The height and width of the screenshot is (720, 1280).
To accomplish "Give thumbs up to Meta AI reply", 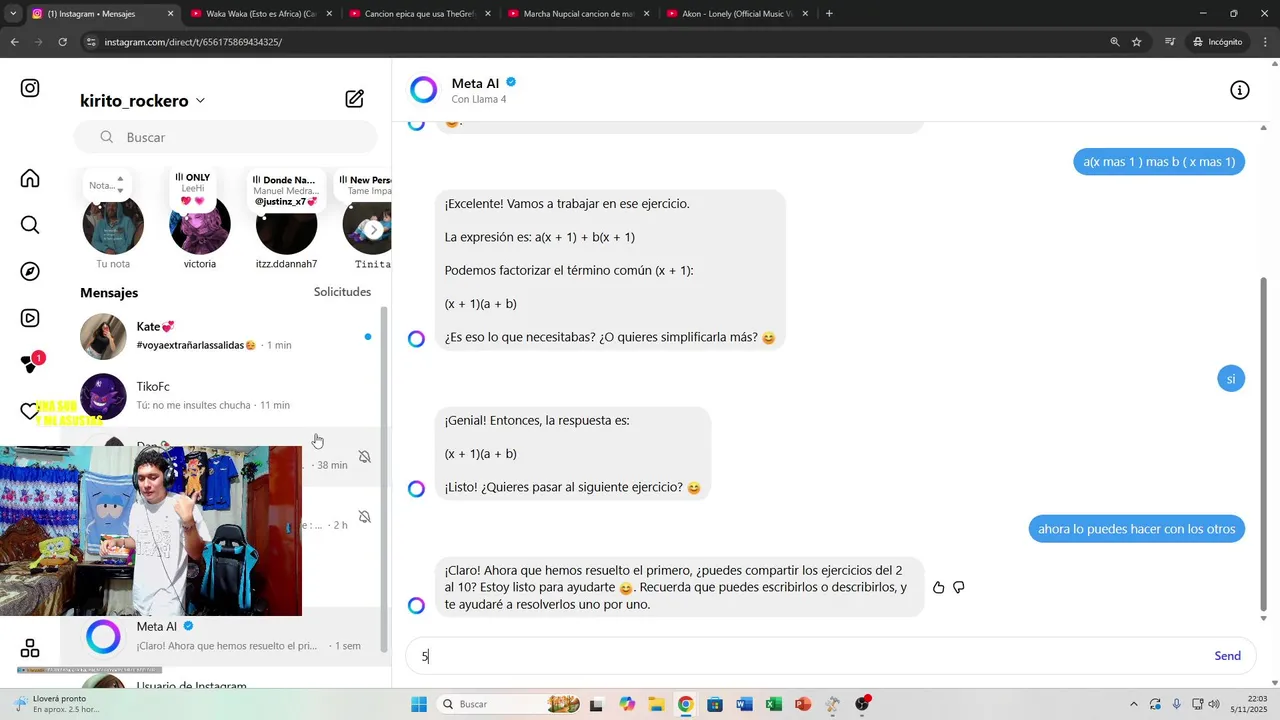I will (938, 587).
